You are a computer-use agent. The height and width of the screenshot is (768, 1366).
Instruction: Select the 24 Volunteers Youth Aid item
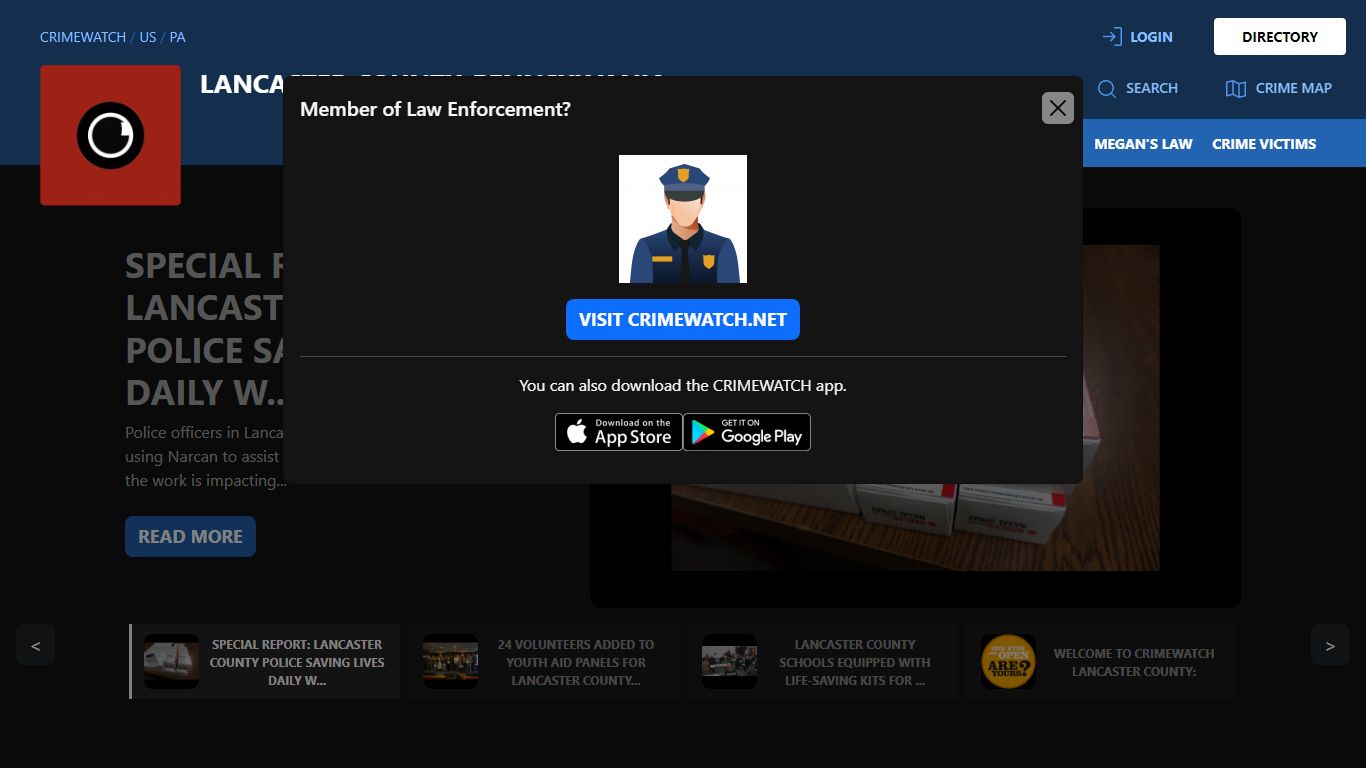(543, 662)
